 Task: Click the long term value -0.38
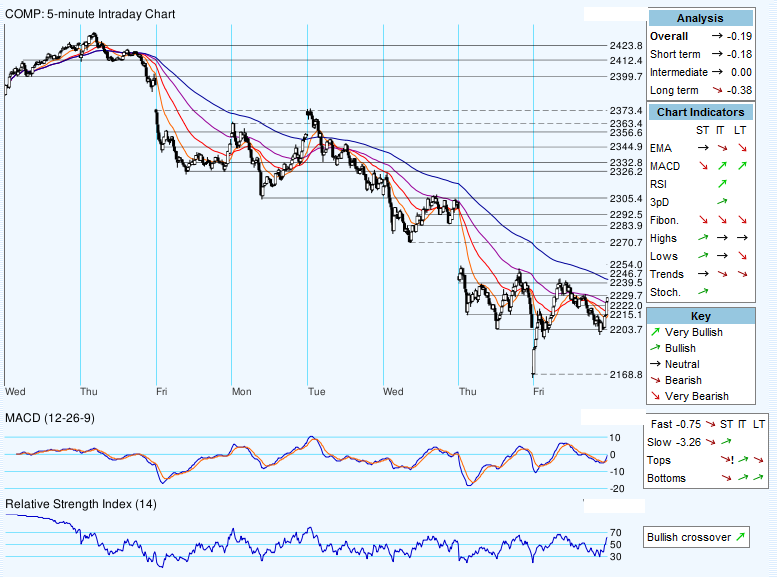tap(739, 90)
